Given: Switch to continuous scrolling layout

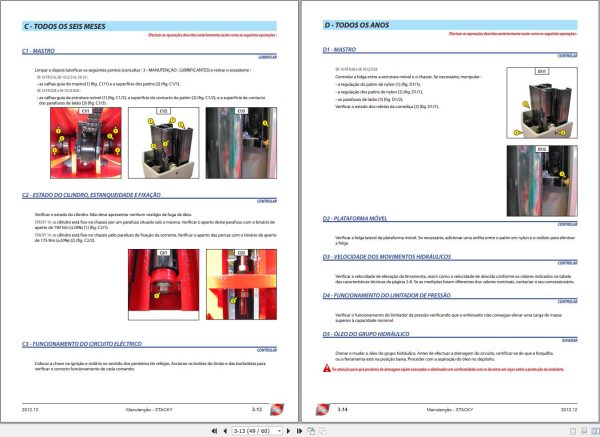Looking at the screenshot, I should pos(584,431).
